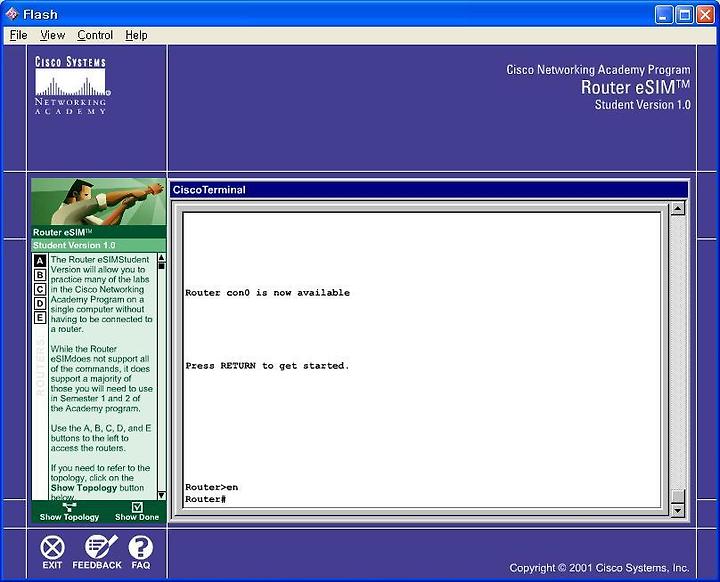Click the 'Student Version 1.0' green label
This screenshot has width=720, height=582.
coord(74,245)
